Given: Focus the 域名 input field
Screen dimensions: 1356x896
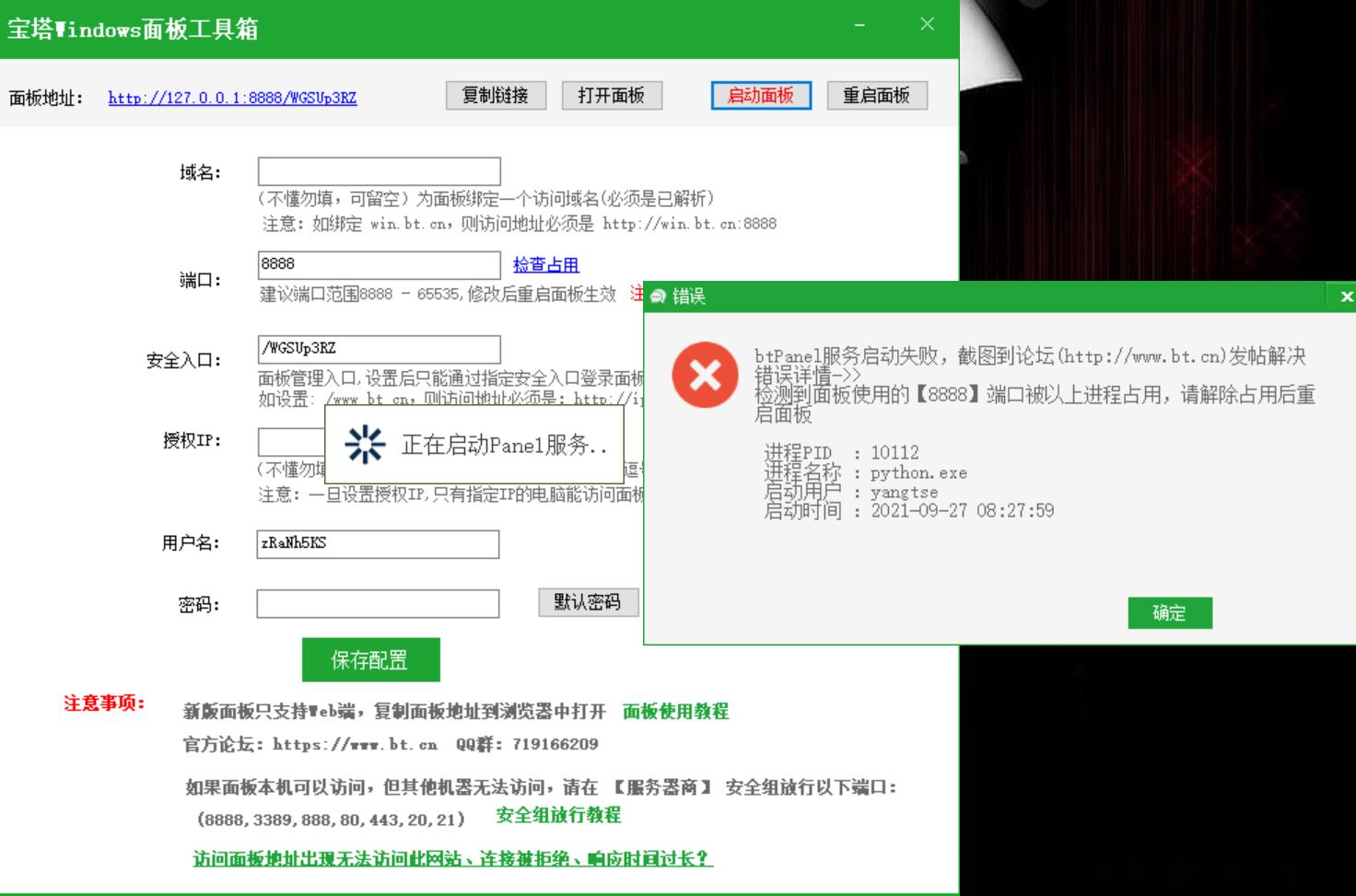Looking at the screenshot, I should (x=379, y=171).
